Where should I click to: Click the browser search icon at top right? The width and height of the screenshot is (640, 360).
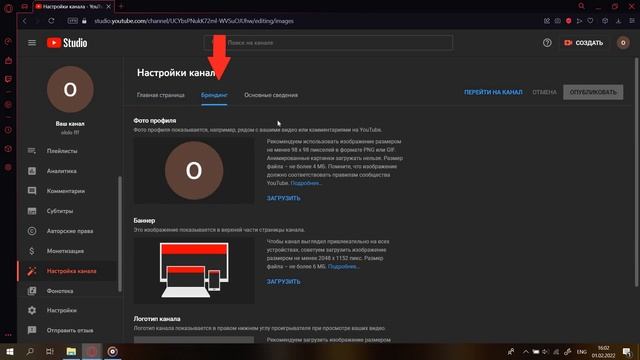[582, 6]
